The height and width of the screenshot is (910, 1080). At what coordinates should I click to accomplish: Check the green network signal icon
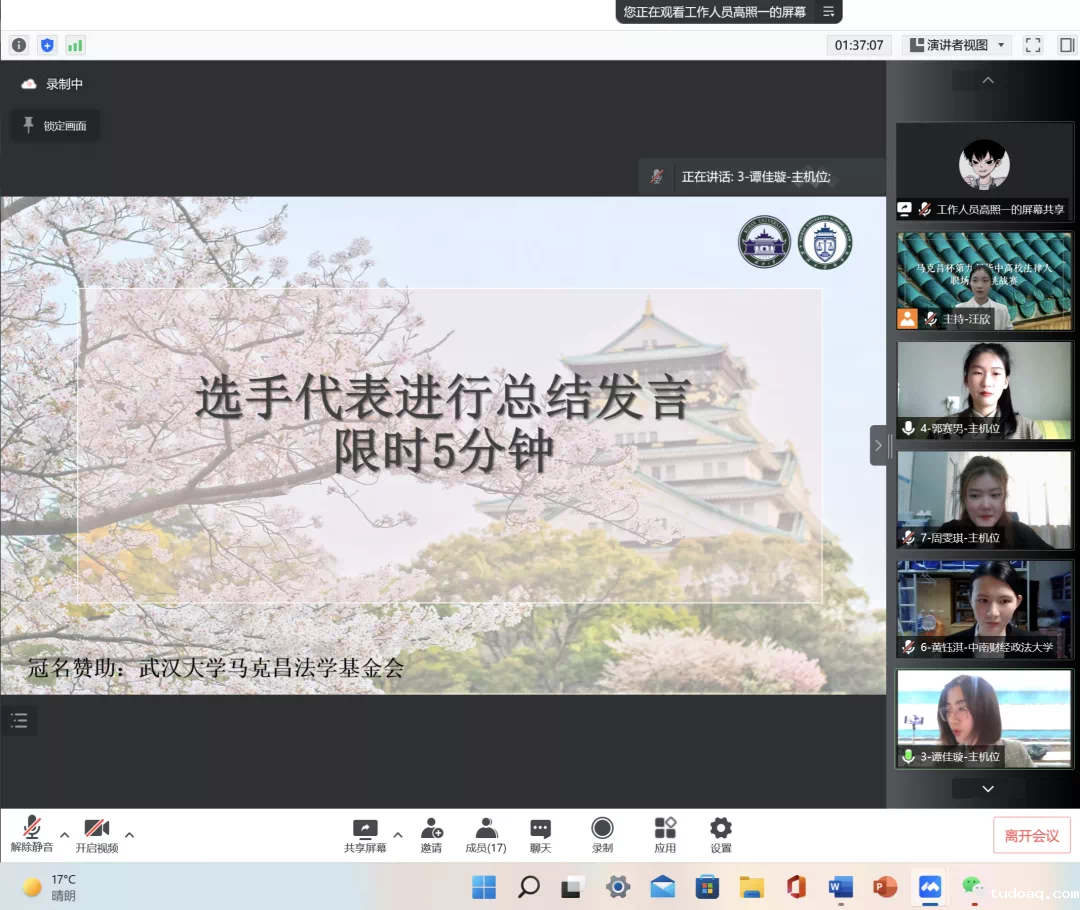point(75,45)
